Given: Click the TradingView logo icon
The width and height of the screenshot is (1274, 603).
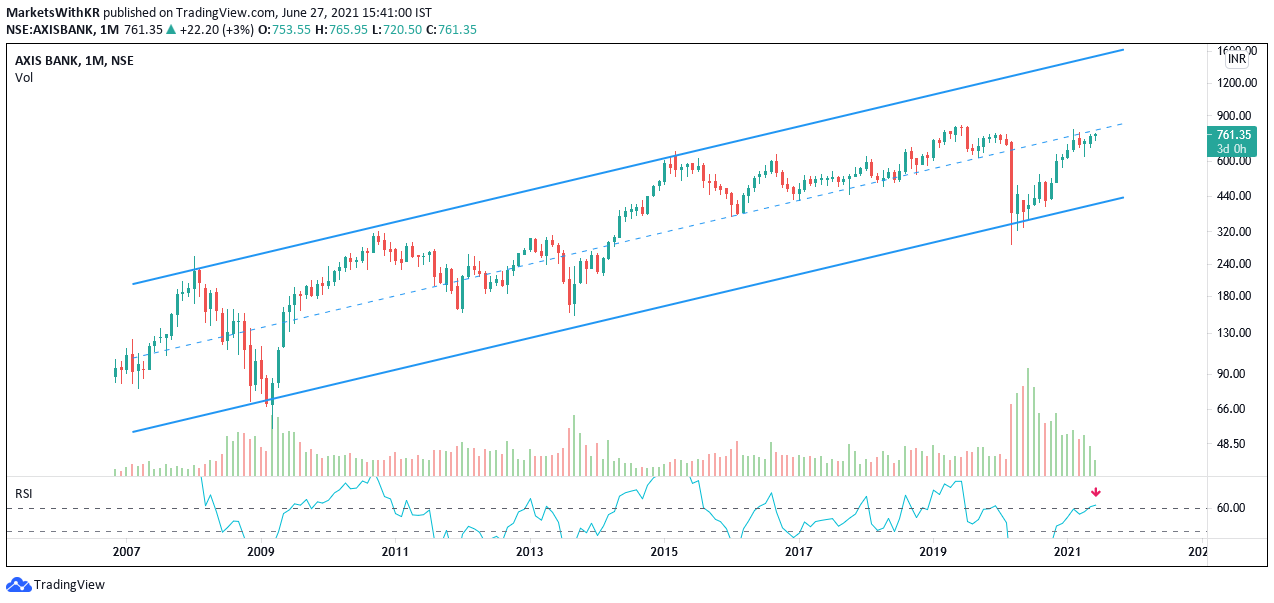Looking at the screenshot, I should [x=18, y=585].
